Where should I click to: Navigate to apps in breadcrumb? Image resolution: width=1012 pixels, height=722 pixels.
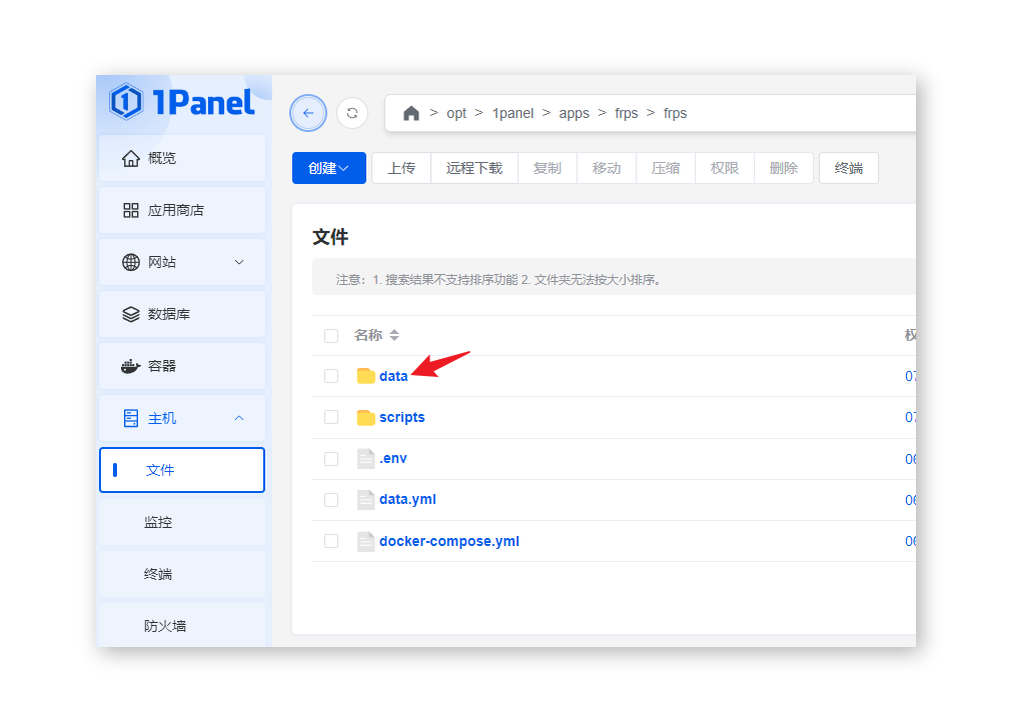[x=574, y=114]
